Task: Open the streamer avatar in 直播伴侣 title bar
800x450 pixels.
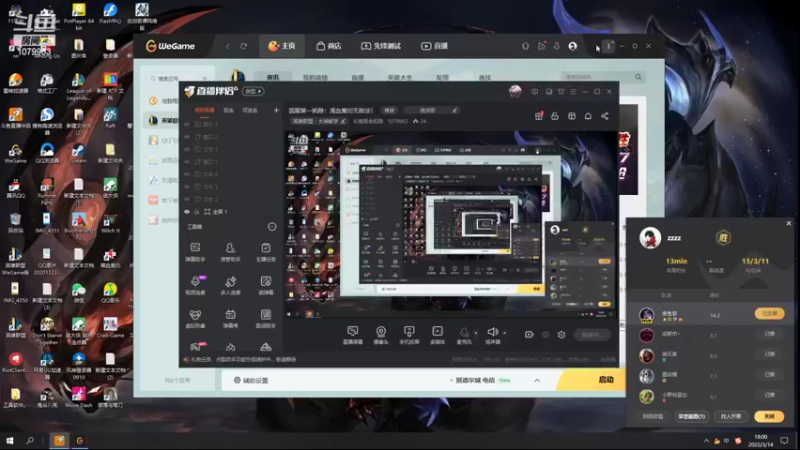Action: 515,91
